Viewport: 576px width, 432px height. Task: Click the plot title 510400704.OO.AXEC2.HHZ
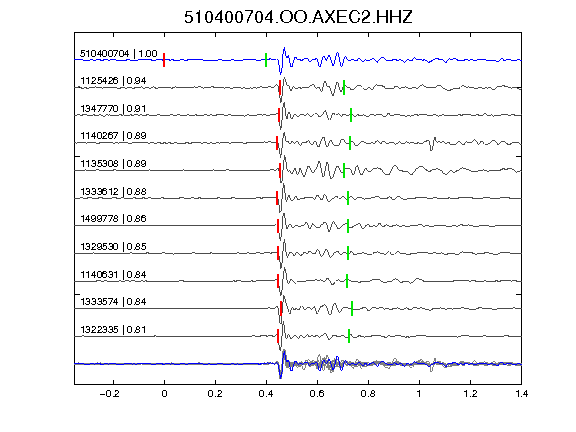[298, 17]
